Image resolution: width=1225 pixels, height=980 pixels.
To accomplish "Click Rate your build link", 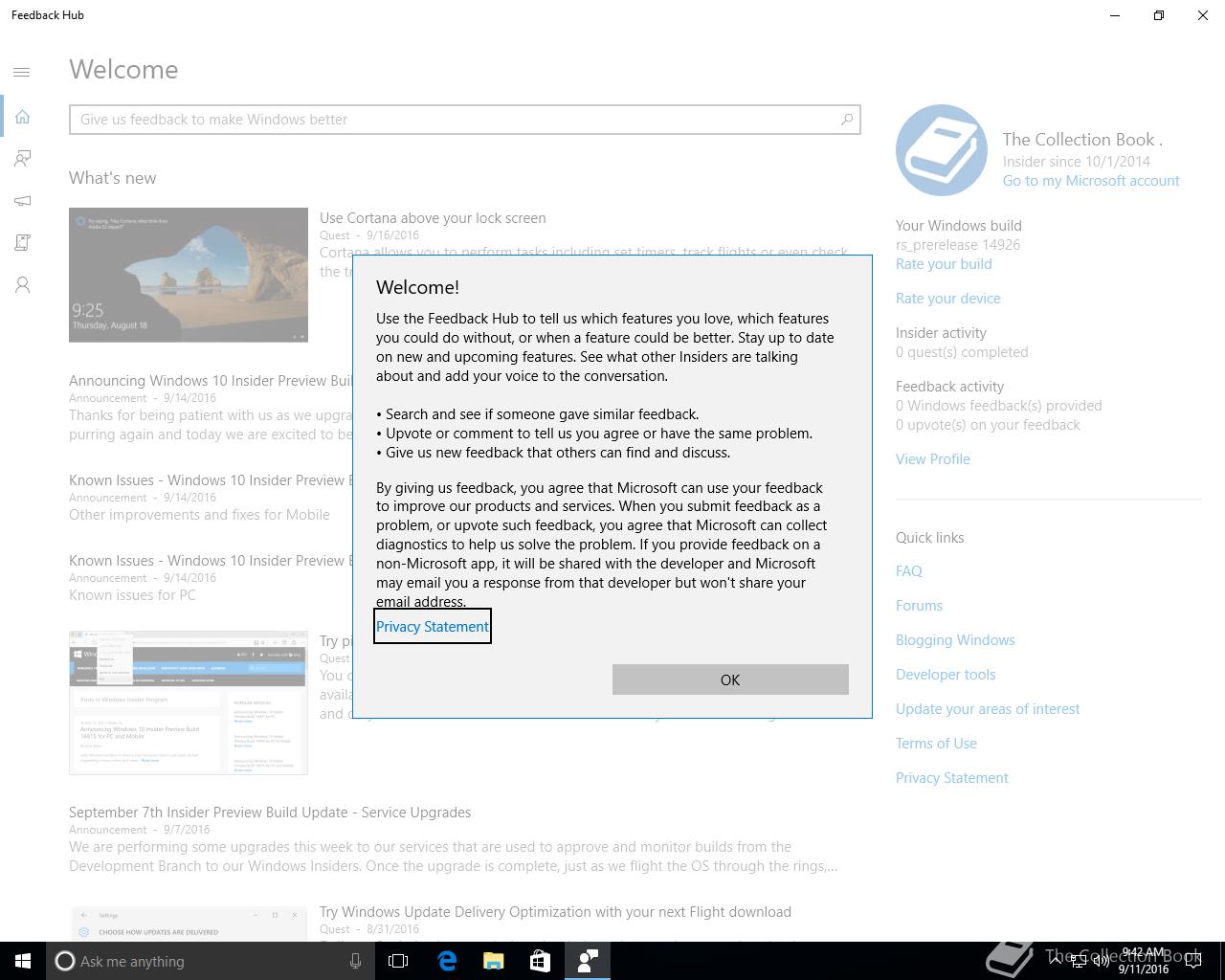I will (944, 264).
